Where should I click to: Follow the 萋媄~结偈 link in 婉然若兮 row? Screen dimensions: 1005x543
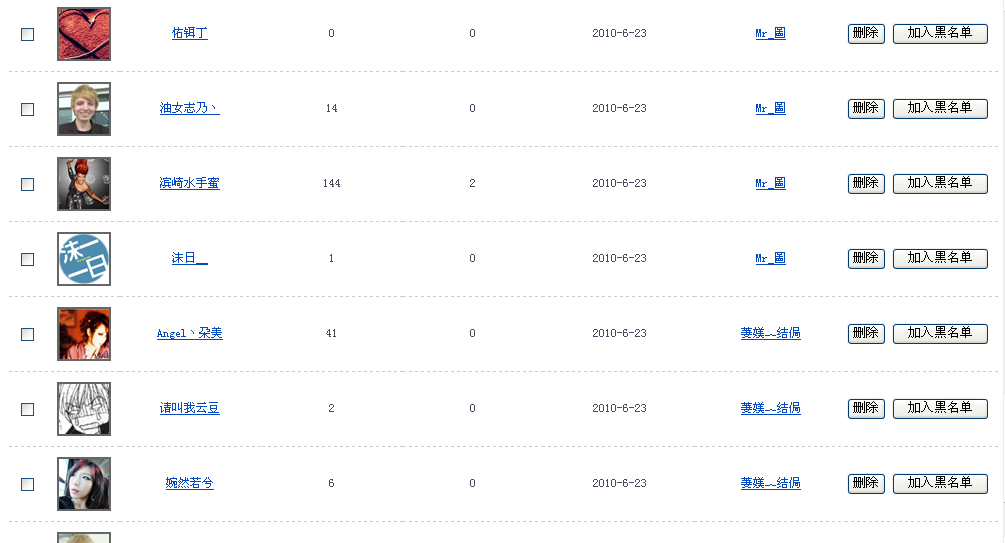(770, 483)
